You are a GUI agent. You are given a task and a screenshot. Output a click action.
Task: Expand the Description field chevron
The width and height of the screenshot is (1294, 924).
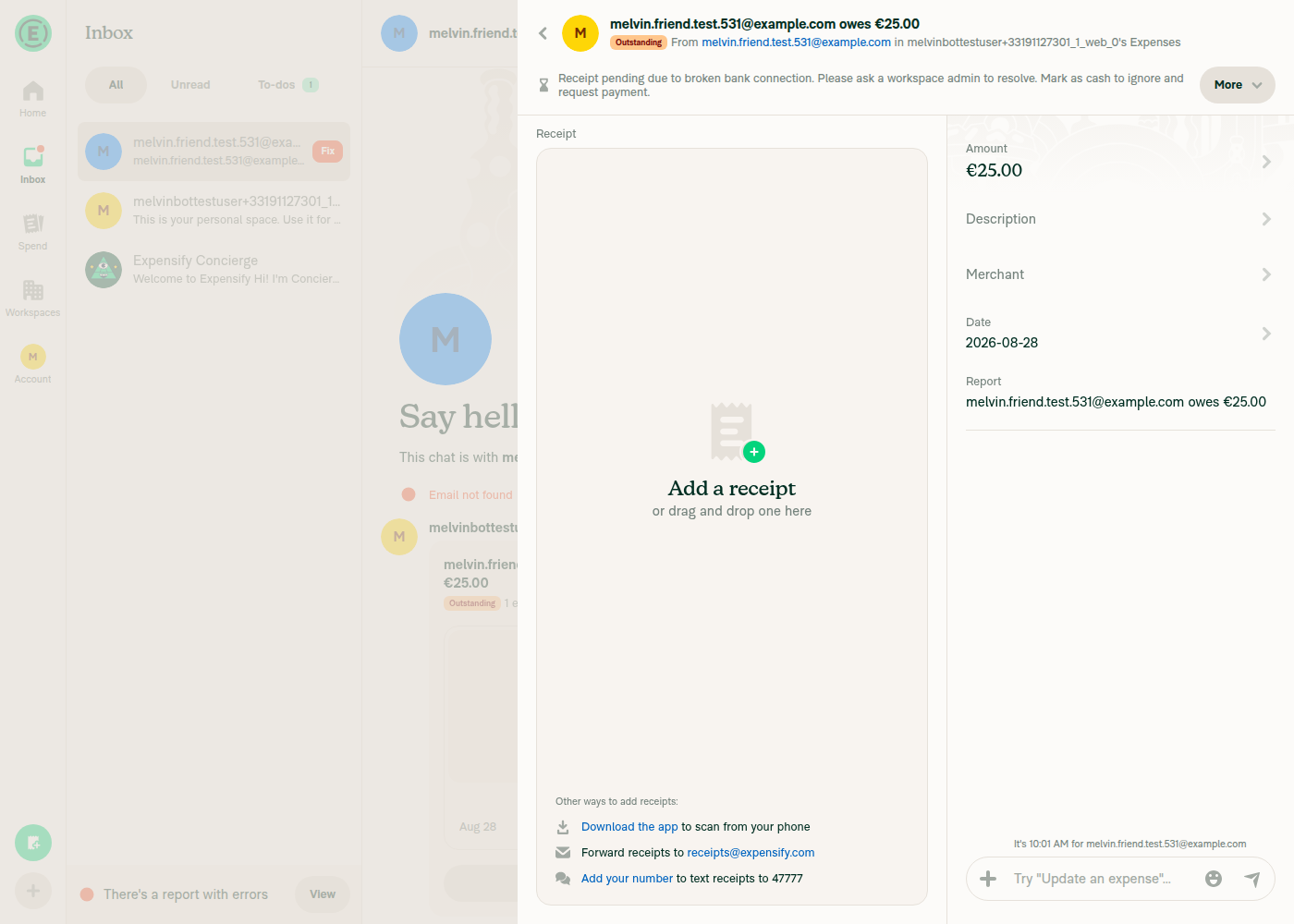click(1266, 219)
